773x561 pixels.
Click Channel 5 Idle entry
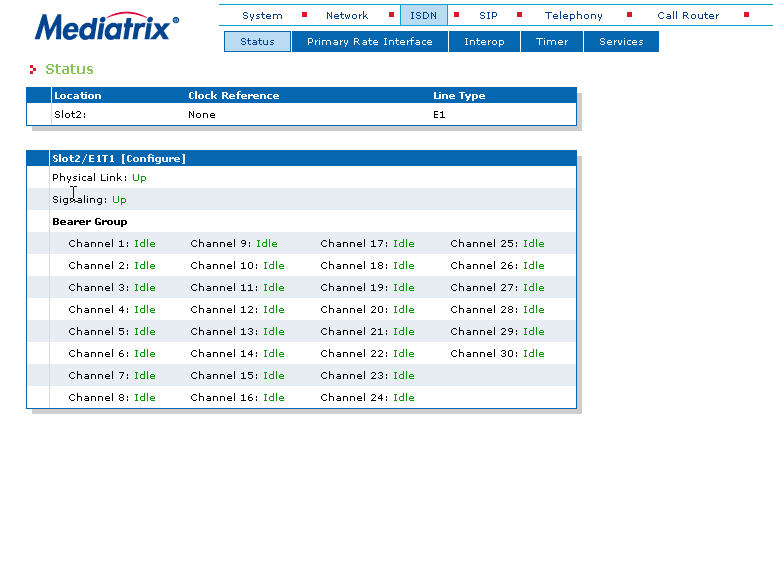112,331
